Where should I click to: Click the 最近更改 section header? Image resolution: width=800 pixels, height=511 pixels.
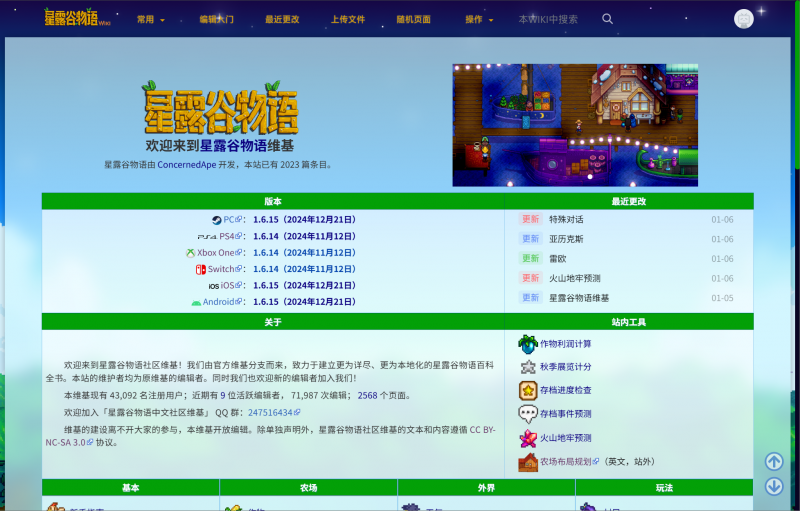pos(629,201)
